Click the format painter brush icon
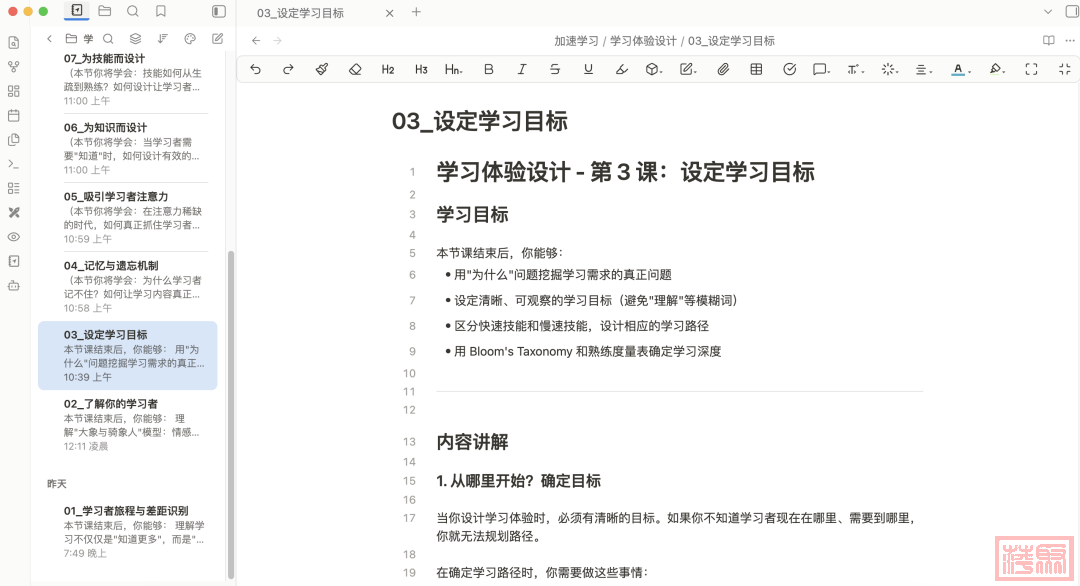The image size is (1080, 586). (321, 69)
